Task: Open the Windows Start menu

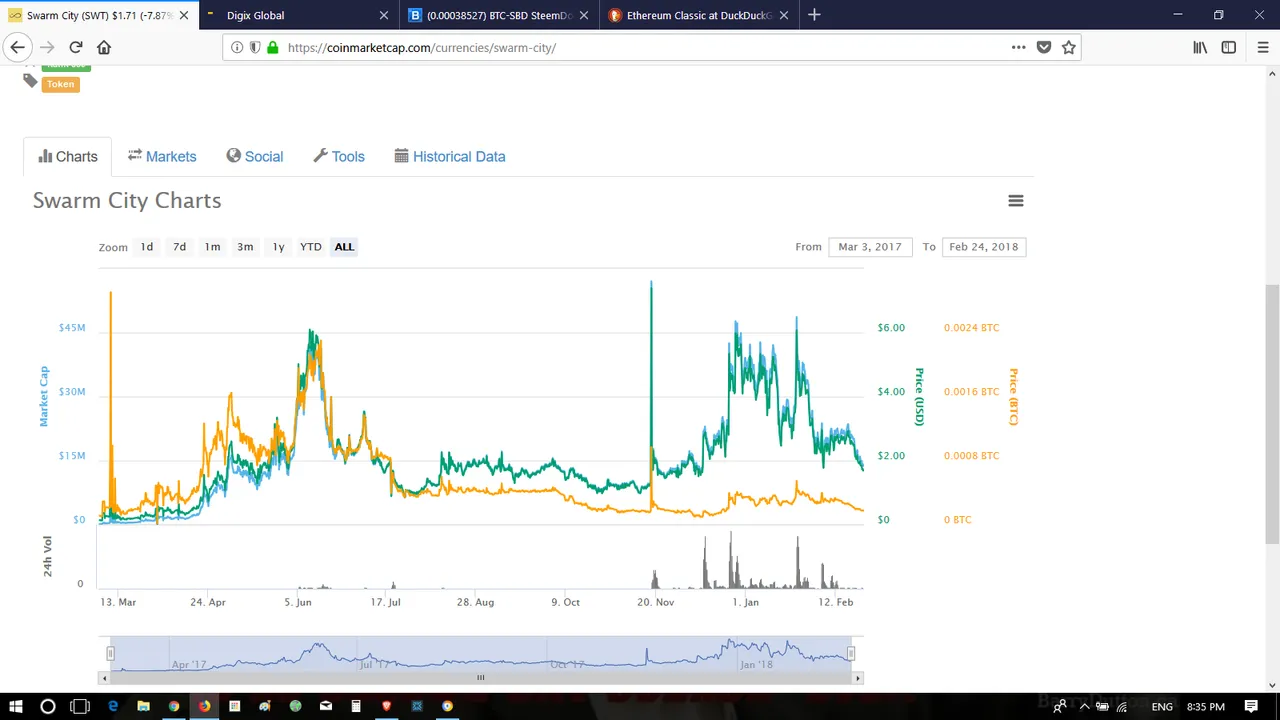Action: [x=17, y=706]
